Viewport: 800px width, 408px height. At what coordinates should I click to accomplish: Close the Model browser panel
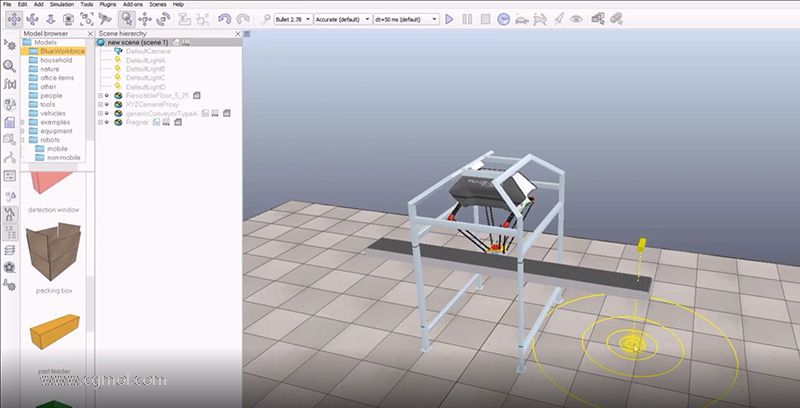[x=90, y=34]
